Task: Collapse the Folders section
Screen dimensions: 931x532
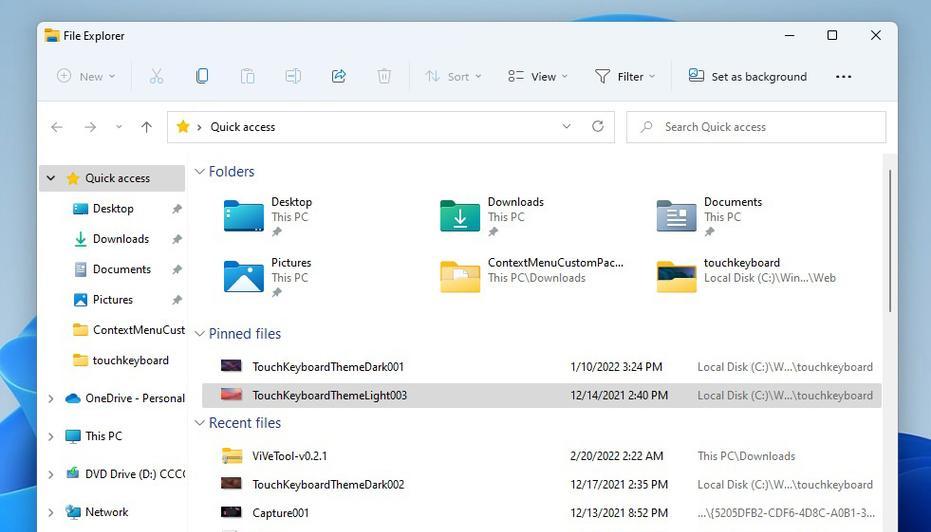Action: (x=200, y=172)
